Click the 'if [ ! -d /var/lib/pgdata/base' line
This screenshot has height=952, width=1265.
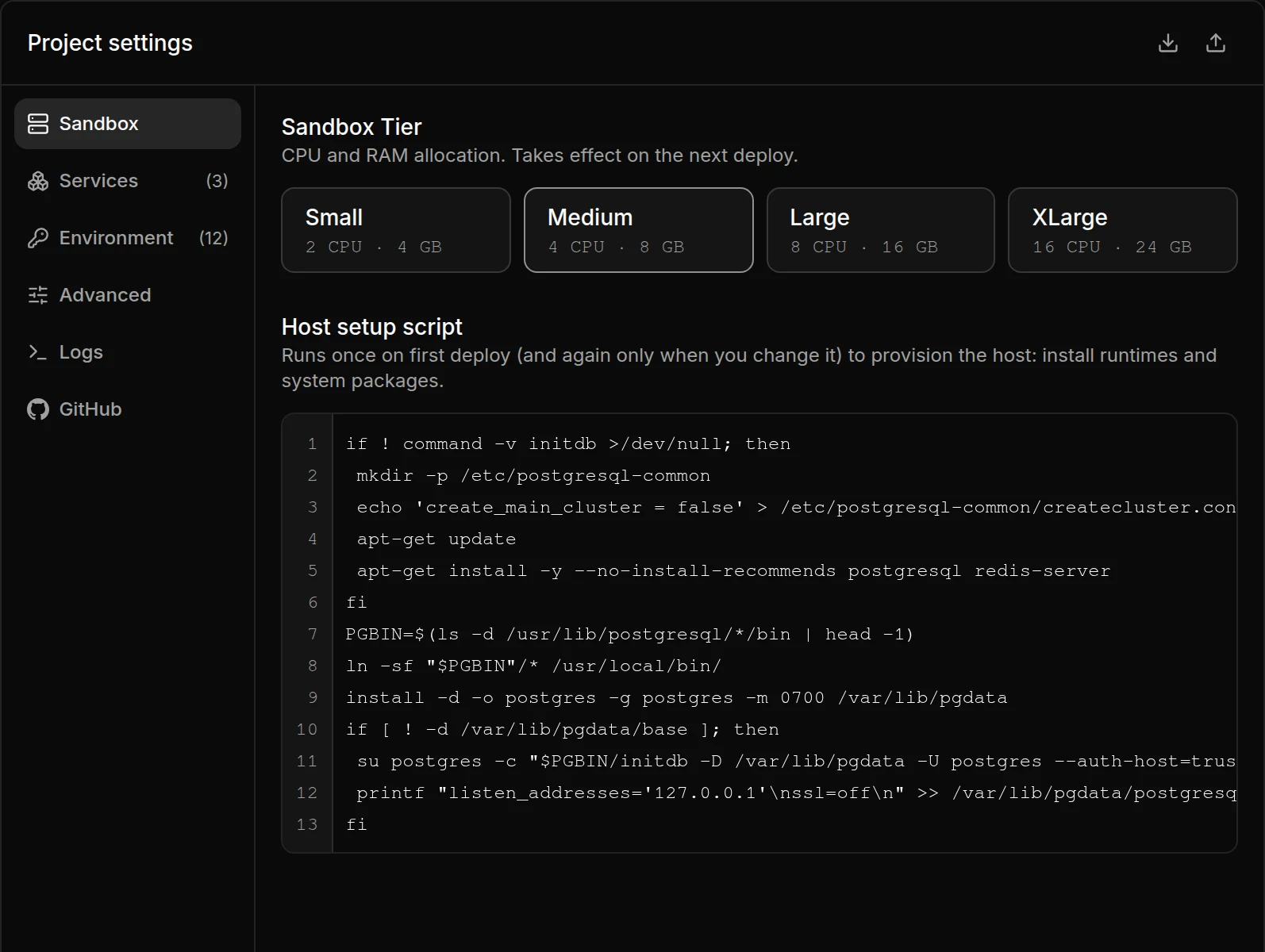[563, 730]
